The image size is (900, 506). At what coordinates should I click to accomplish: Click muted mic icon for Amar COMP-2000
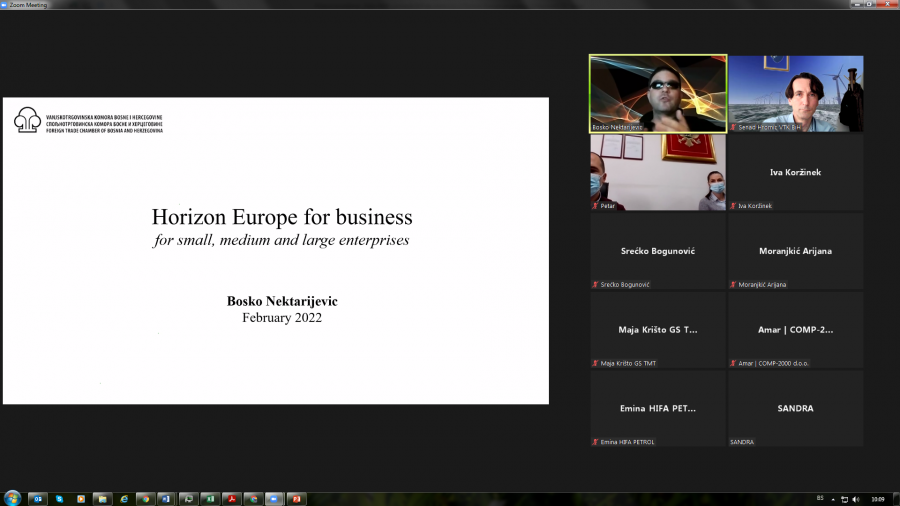pos(733,363)
